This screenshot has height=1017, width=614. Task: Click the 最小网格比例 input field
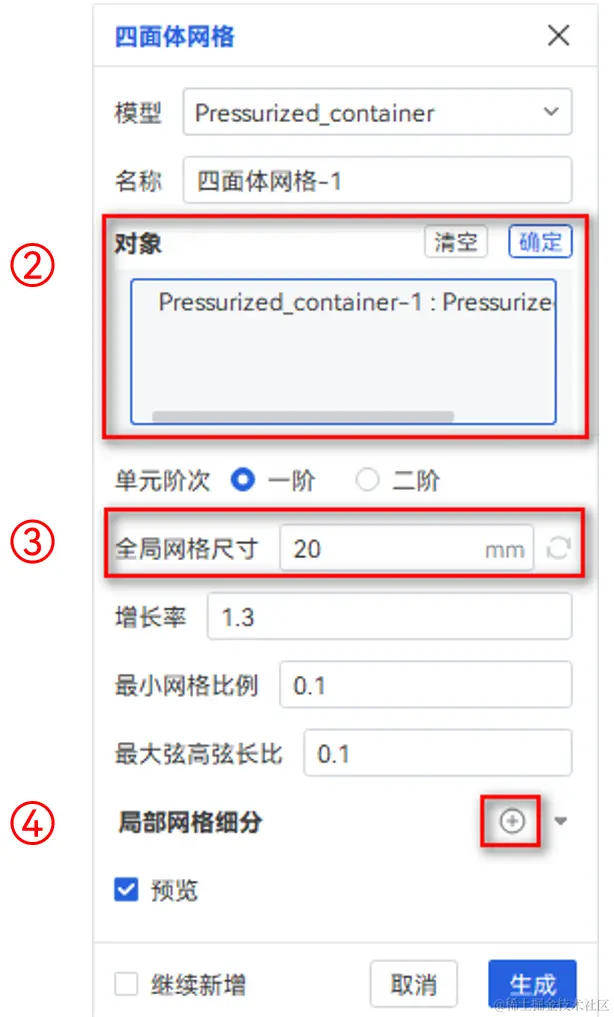point(426,684)
